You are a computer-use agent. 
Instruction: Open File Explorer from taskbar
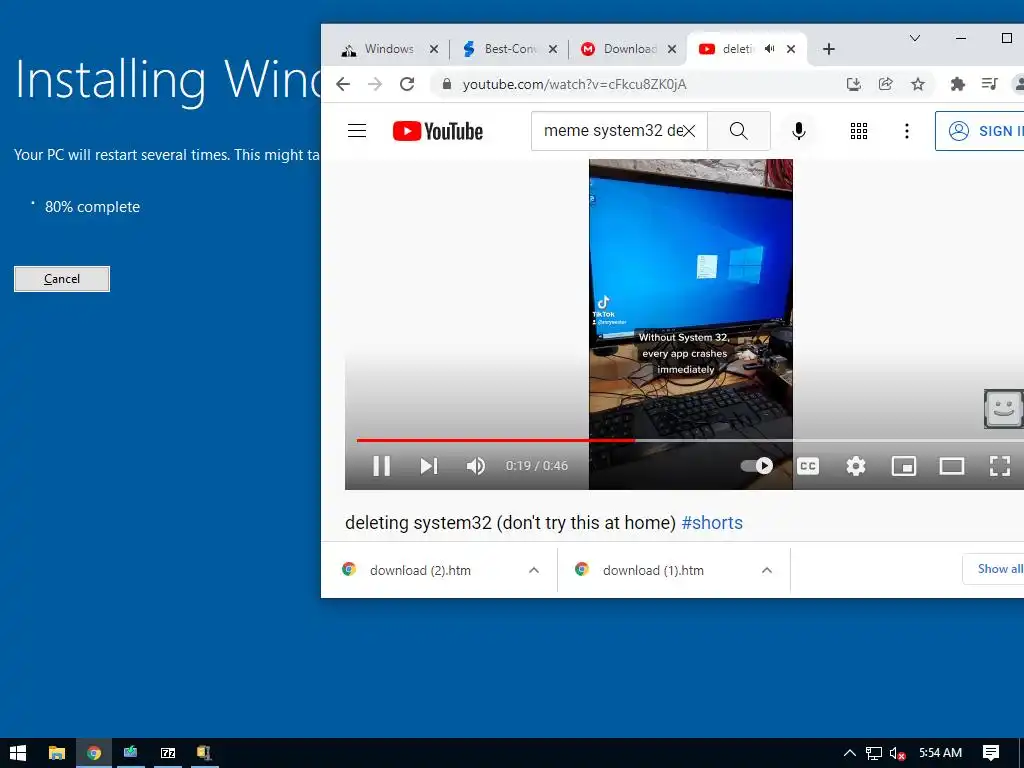[x=57, y=753]
